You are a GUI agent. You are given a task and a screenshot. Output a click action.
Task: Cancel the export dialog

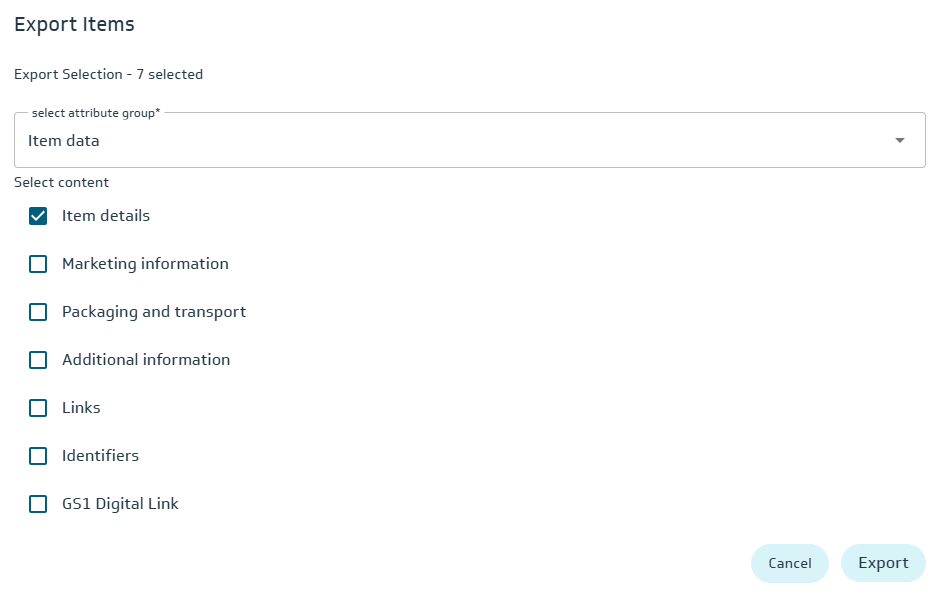789,563
